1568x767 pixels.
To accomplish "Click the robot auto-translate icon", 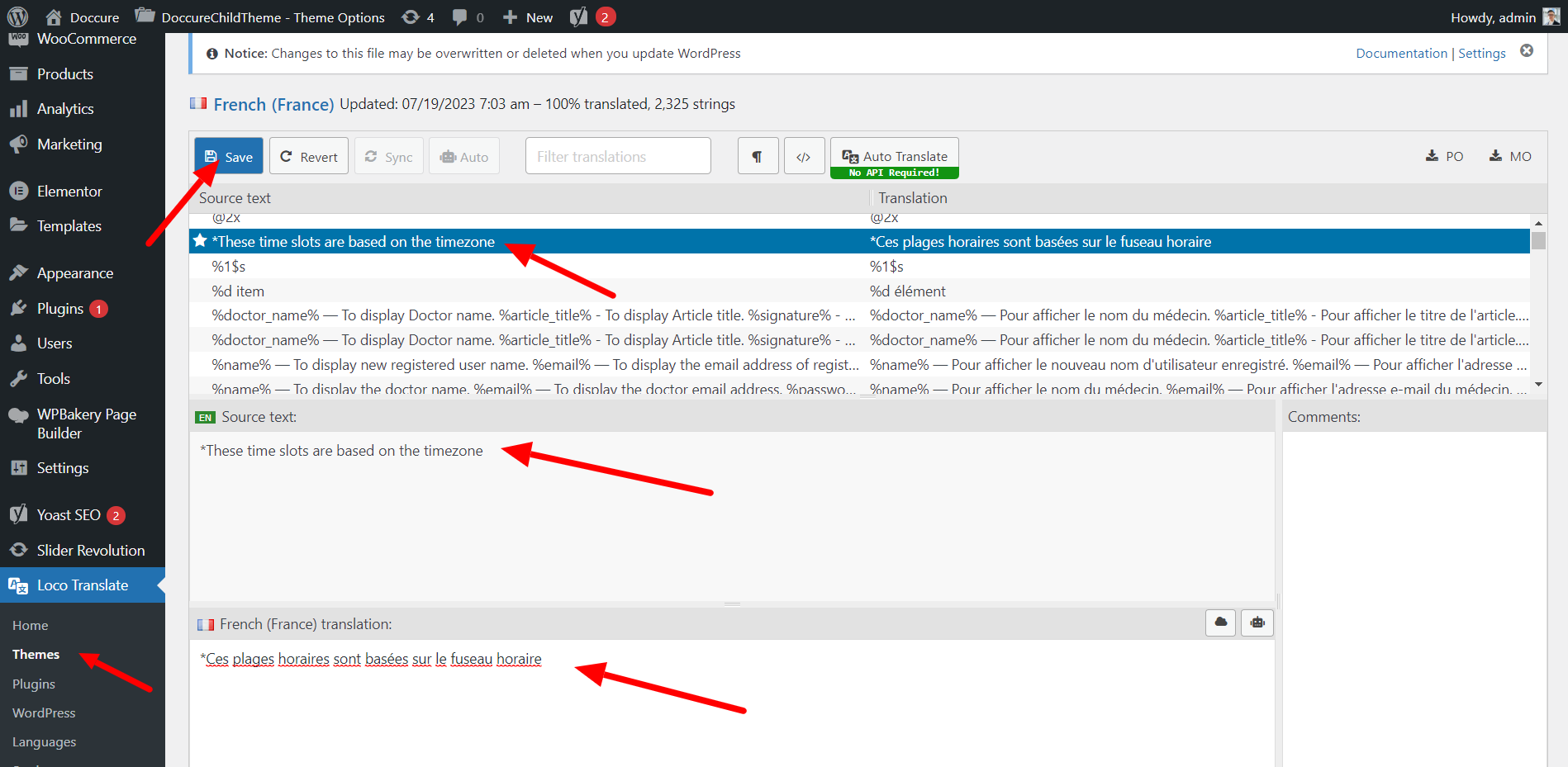I will [x=1257, y=623].
